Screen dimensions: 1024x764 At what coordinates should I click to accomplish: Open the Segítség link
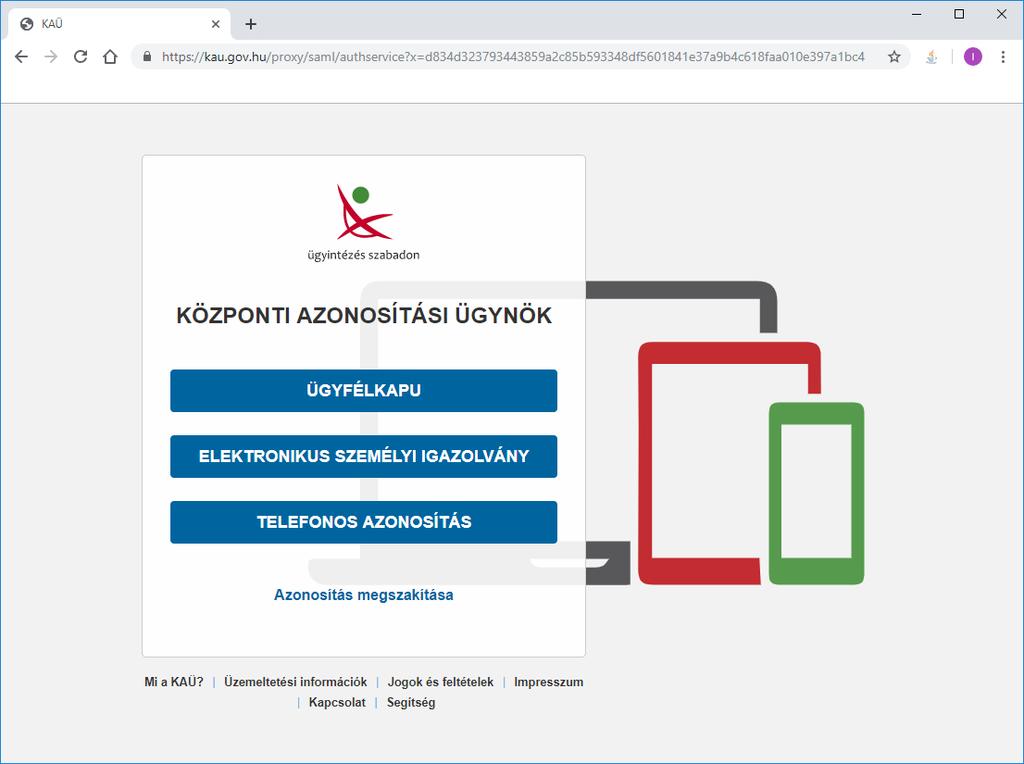pyautogui.click(x=411, y=703)
